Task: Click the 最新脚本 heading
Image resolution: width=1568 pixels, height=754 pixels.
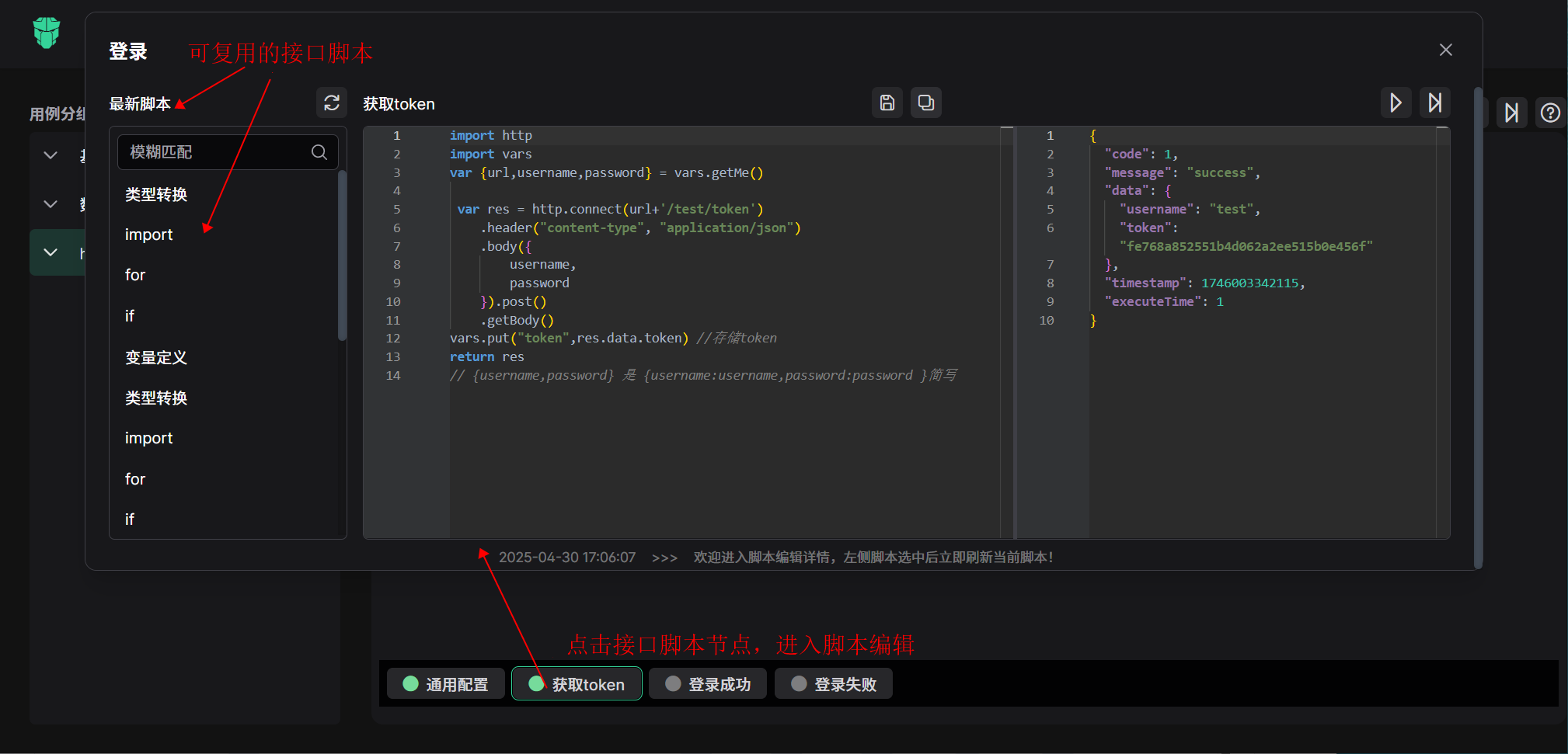Action: [140, 104]
